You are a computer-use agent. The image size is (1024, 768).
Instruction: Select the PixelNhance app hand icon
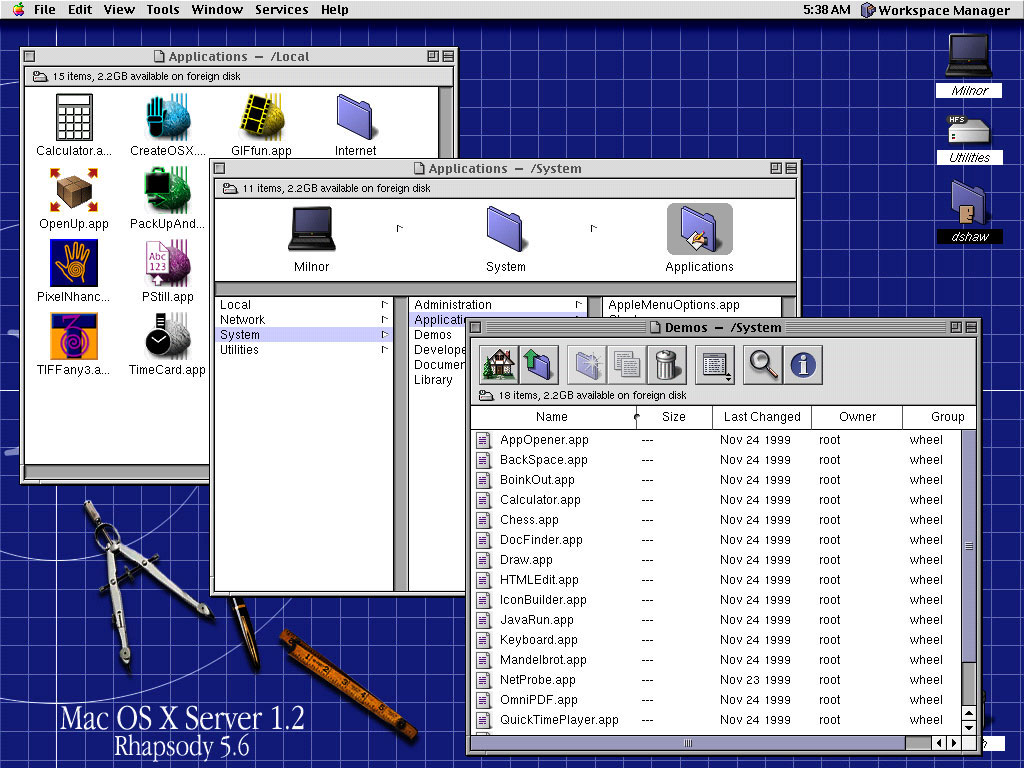click(74, 263)
